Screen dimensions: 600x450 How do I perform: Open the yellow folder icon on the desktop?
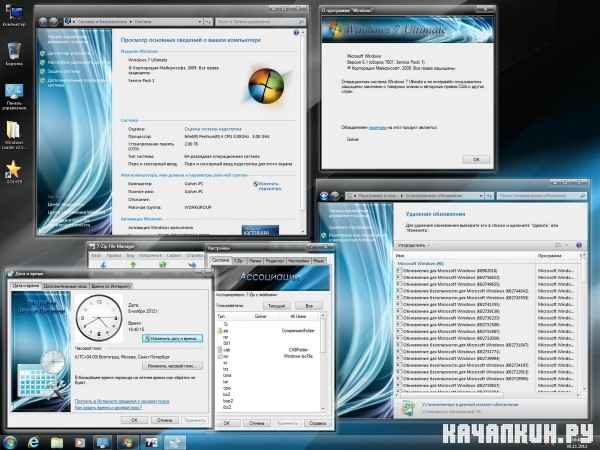click(13, 135)
